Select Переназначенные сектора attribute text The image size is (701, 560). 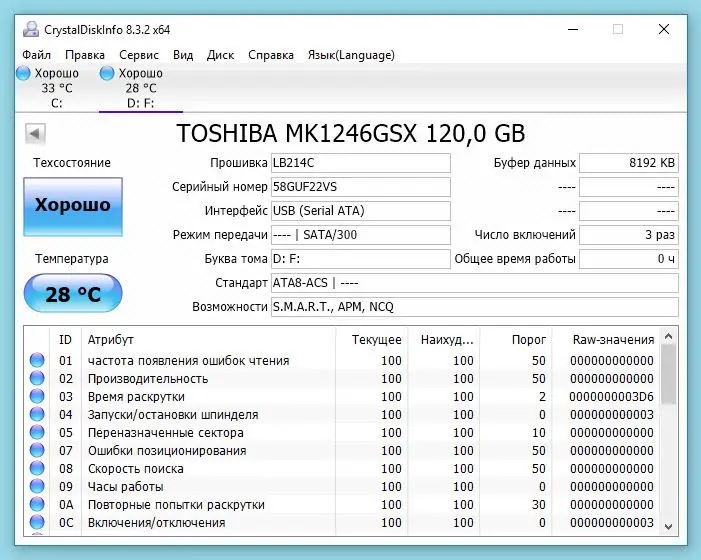click(x=166, y=433)
